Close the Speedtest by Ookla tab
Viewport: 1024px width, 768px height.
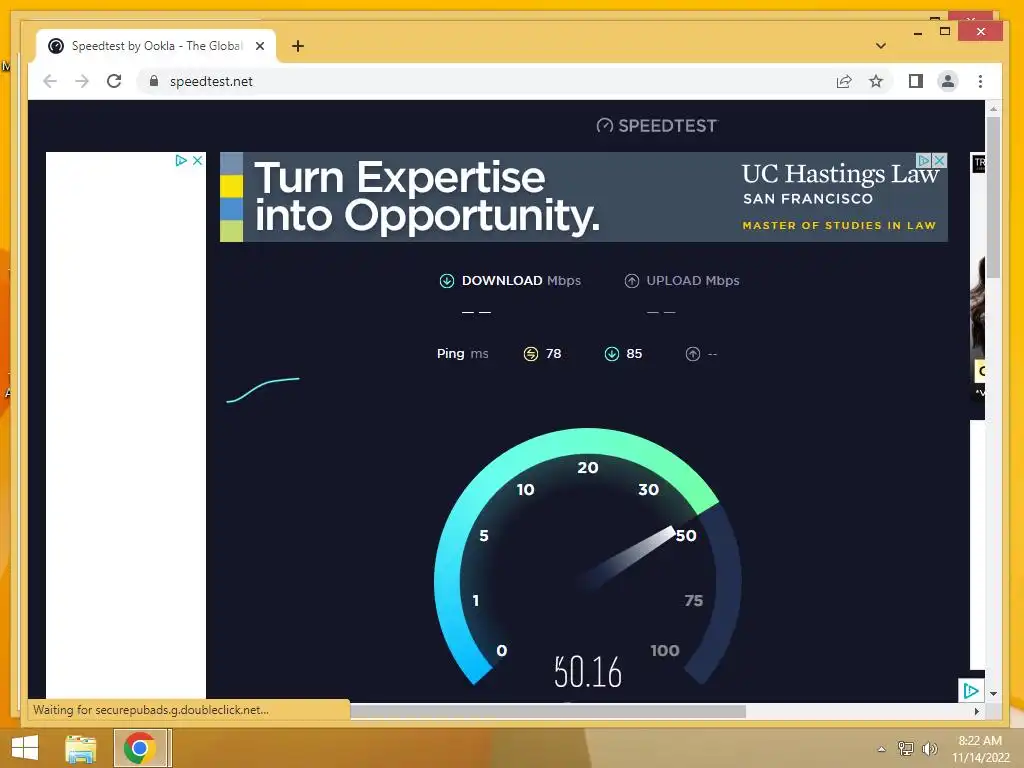pos(260,46)
